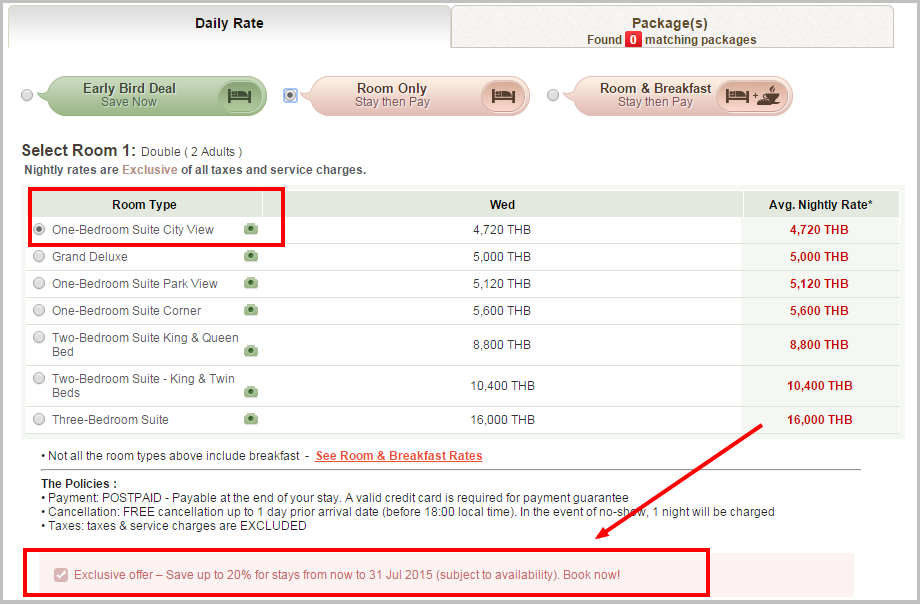The image size is (920, 605).
Task: Select Room & Breakfast radio button
Action: [553, 95]
